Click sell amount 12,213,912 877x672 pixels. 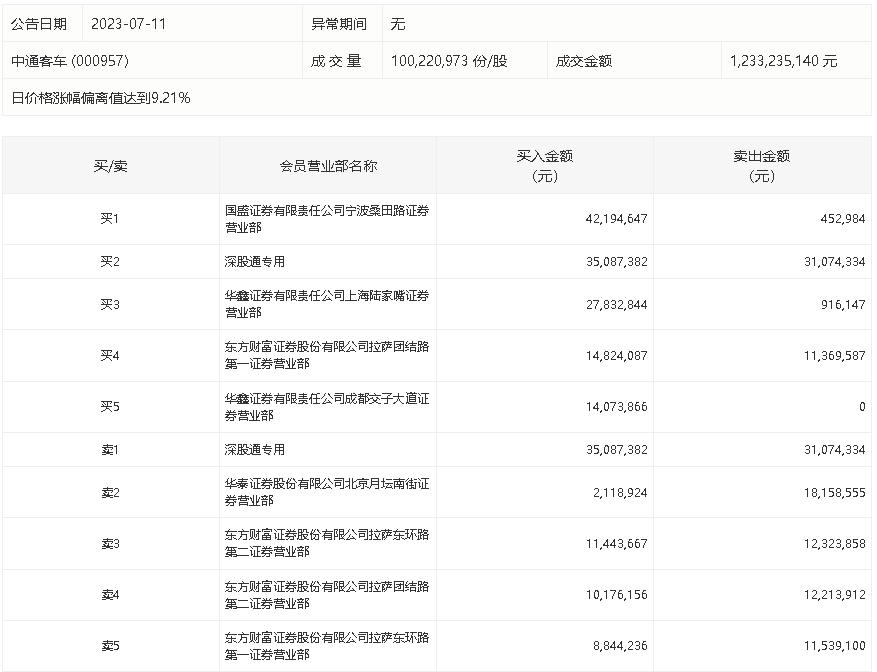834,595
